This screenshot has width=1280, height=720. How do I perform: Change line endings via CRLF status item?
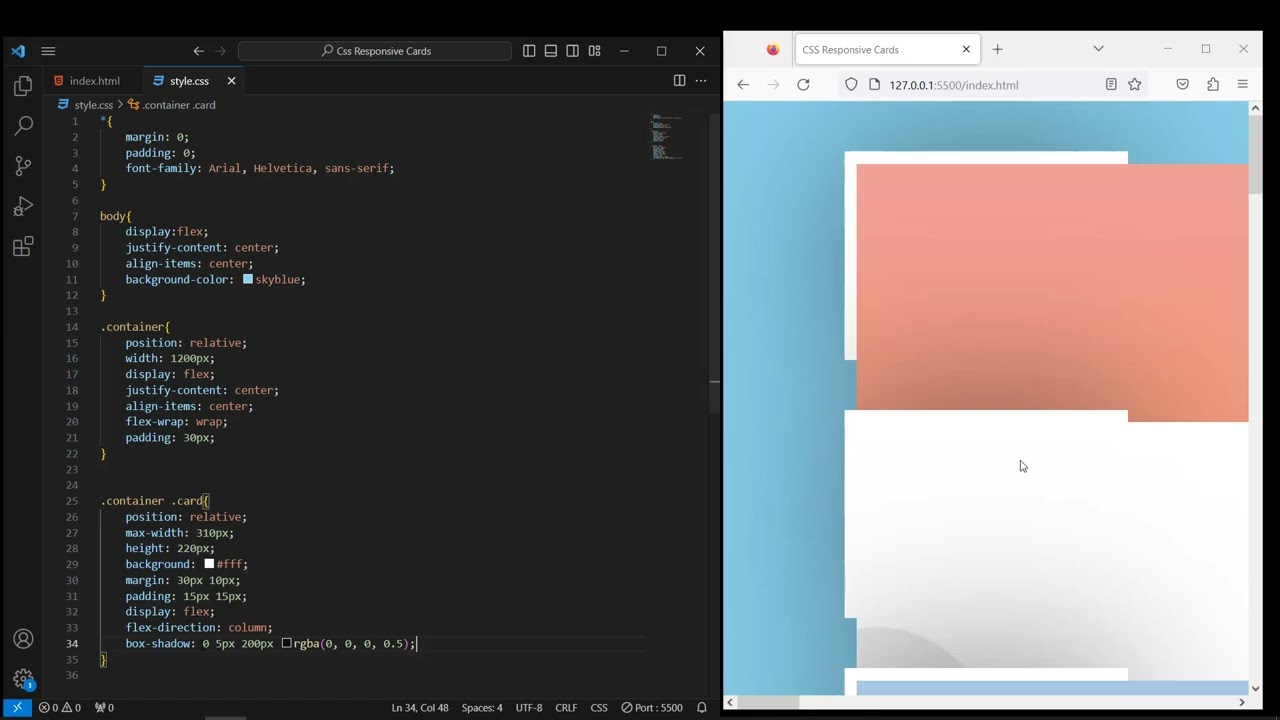566,707
